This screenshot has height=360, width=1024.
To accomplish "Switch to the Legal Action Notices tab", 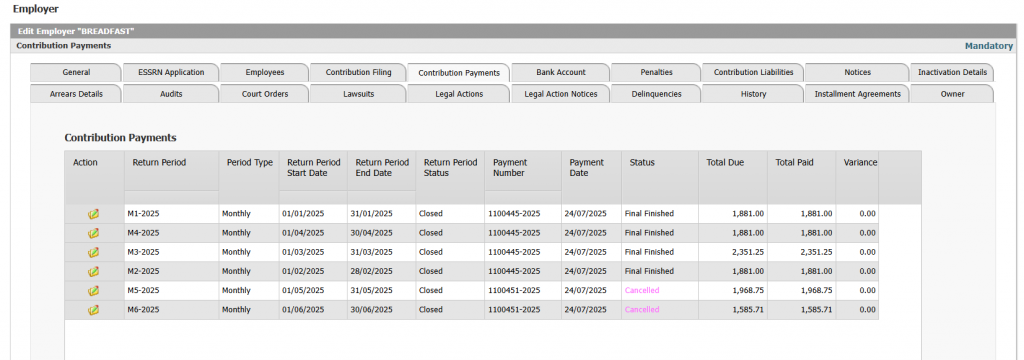I will [560, 94].
